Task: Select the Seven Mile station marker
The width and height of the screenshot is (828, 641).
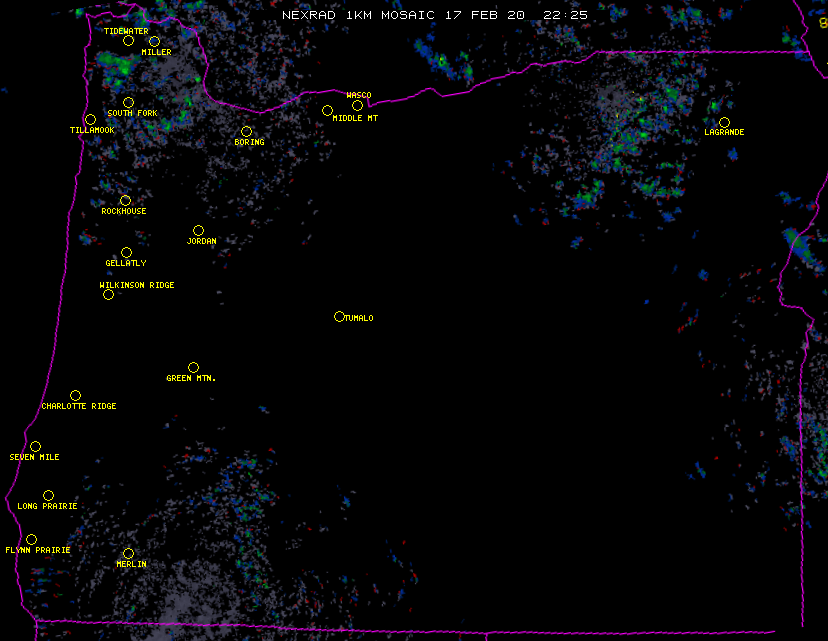Action: click(35, 447)
